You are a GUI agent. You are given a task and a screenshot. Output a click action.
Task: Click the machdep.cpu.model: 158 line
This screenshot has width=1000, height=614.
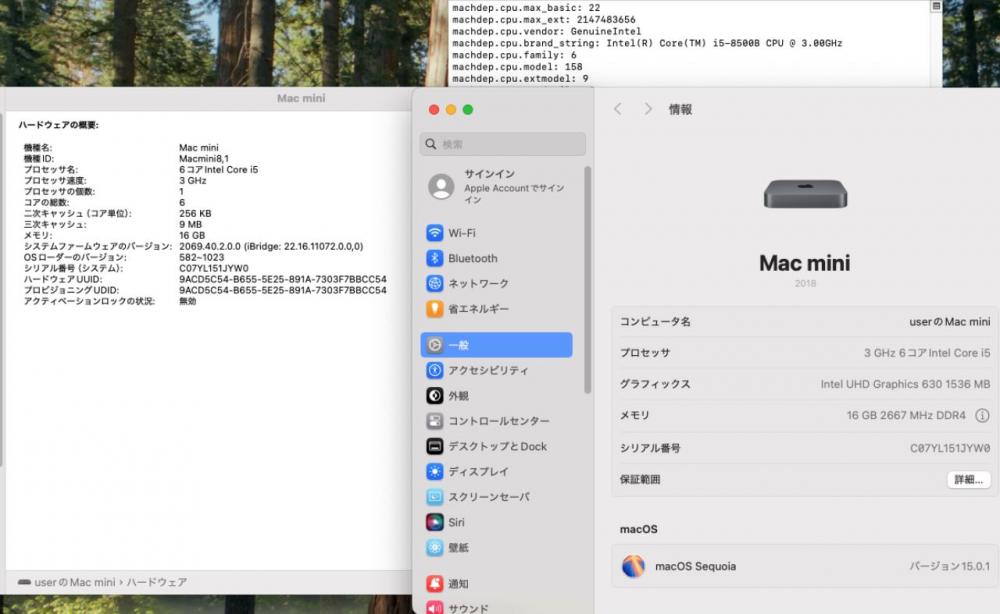point(517,67)
